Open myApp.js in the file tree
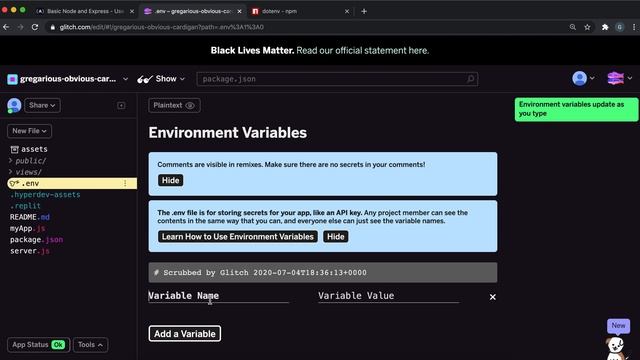This screenshot has height=360, width=640. coord(27,229)
